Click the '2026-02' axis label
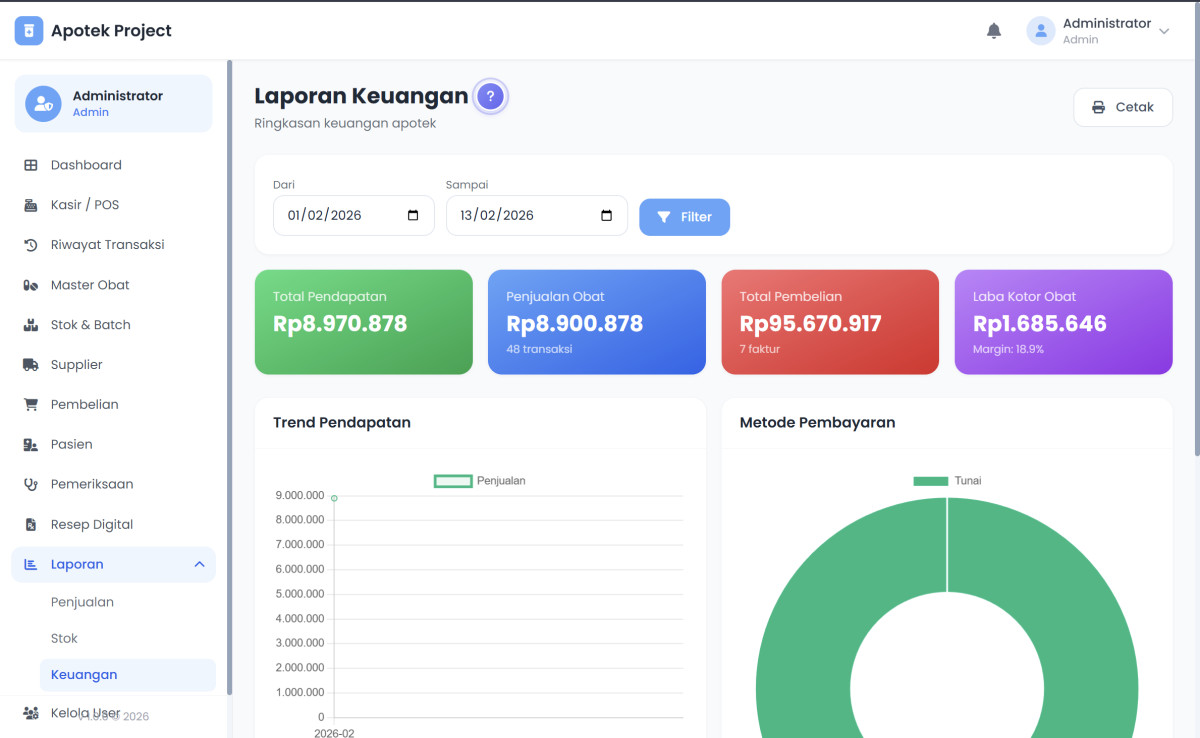Image resolution: width=1200 pixels, height=738 pixels. [334, 733]
